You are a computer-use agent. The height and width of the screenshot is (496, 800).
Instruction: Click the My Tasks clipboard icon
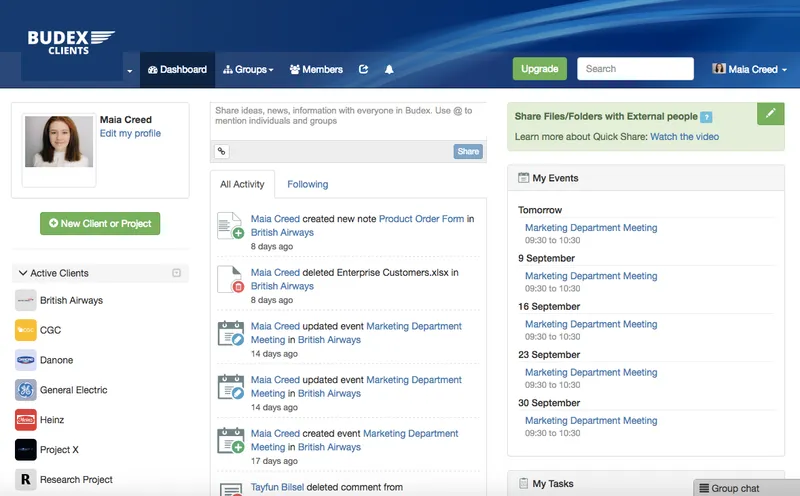[523, 483]
